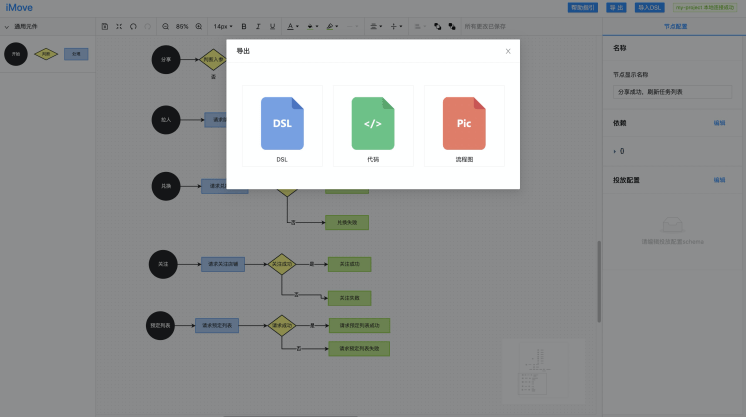
Task: Toggle italic formatting
Action: (x=258, y=27)
